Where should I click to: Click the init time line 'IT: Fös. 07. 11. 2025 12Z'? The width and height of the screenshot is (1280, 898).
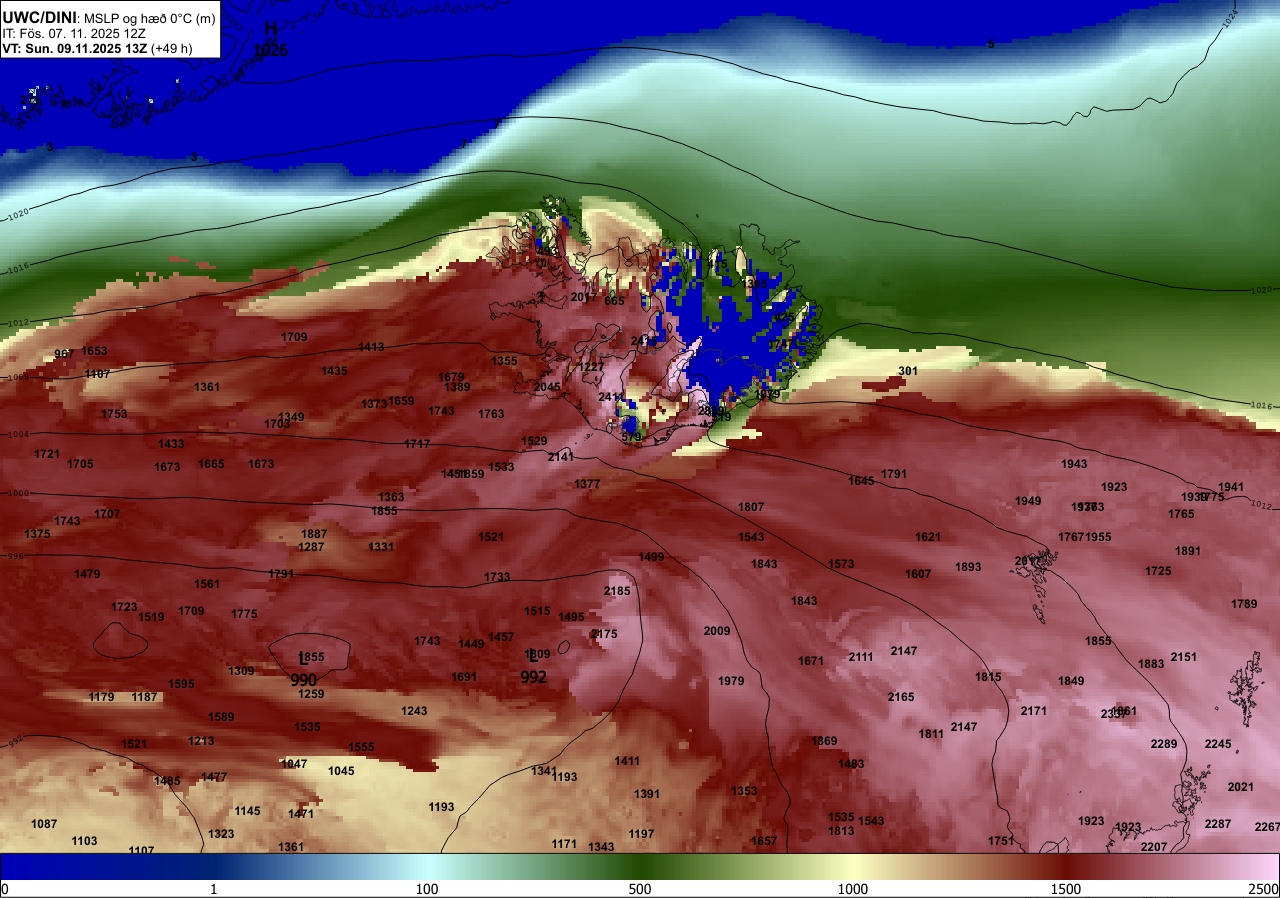[x=75, y=33]
